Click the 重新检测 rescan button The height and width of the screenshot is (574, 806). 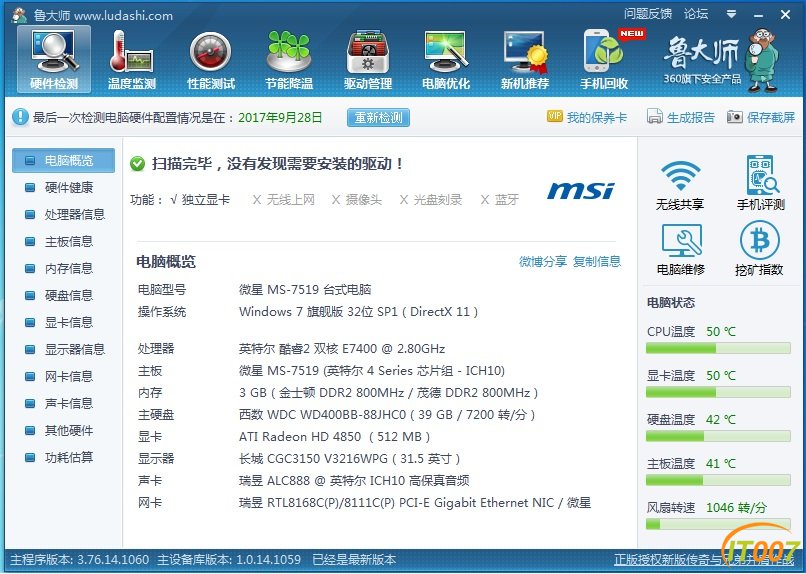pos(378,117)
